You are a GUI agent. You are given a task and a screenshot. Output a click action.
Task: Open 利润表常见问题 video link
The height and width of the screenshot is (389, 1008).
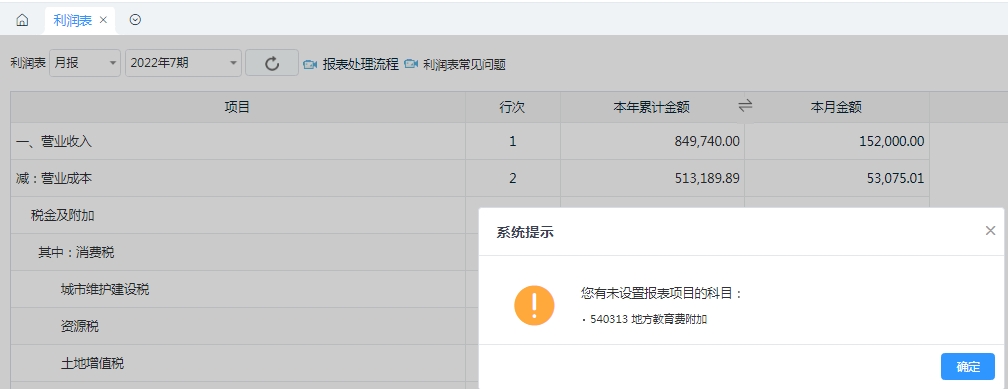click(x=465, y=64)
